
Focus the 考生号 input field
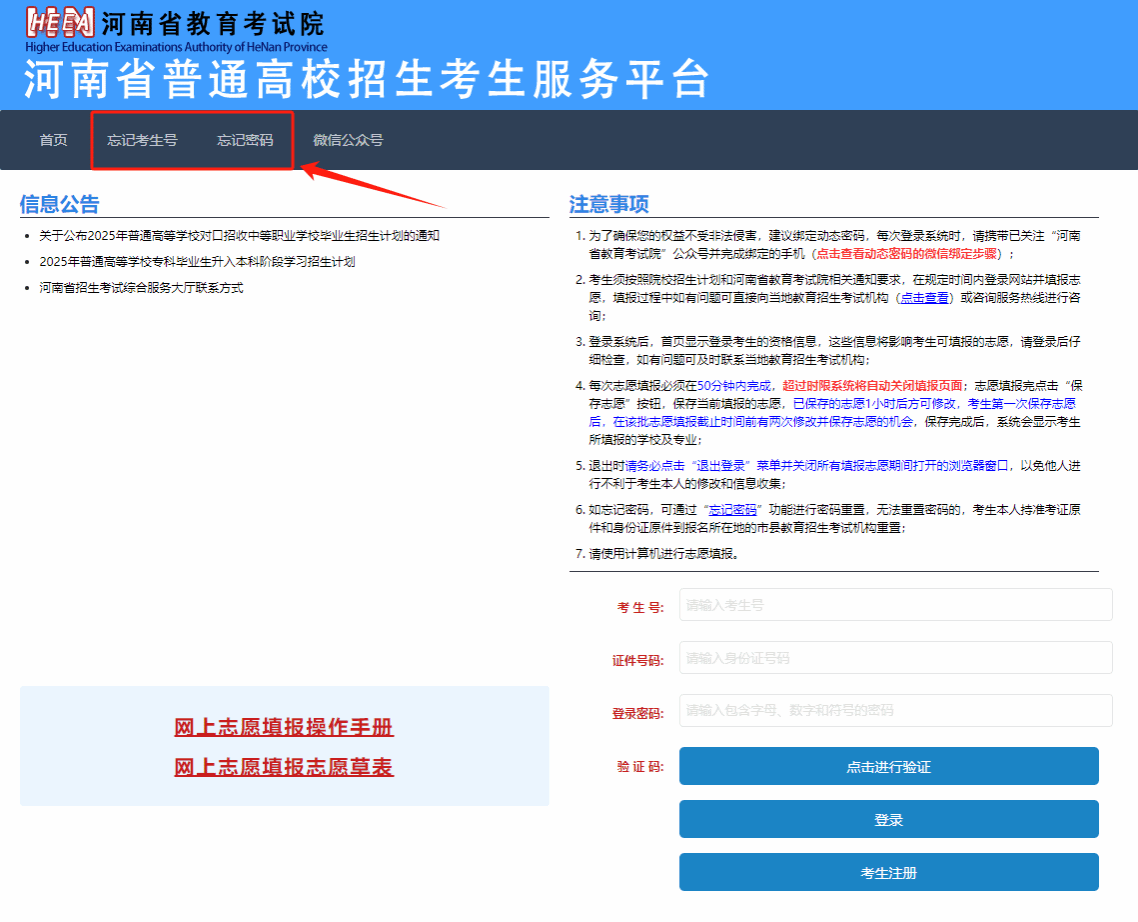click(x=895, y=605)
